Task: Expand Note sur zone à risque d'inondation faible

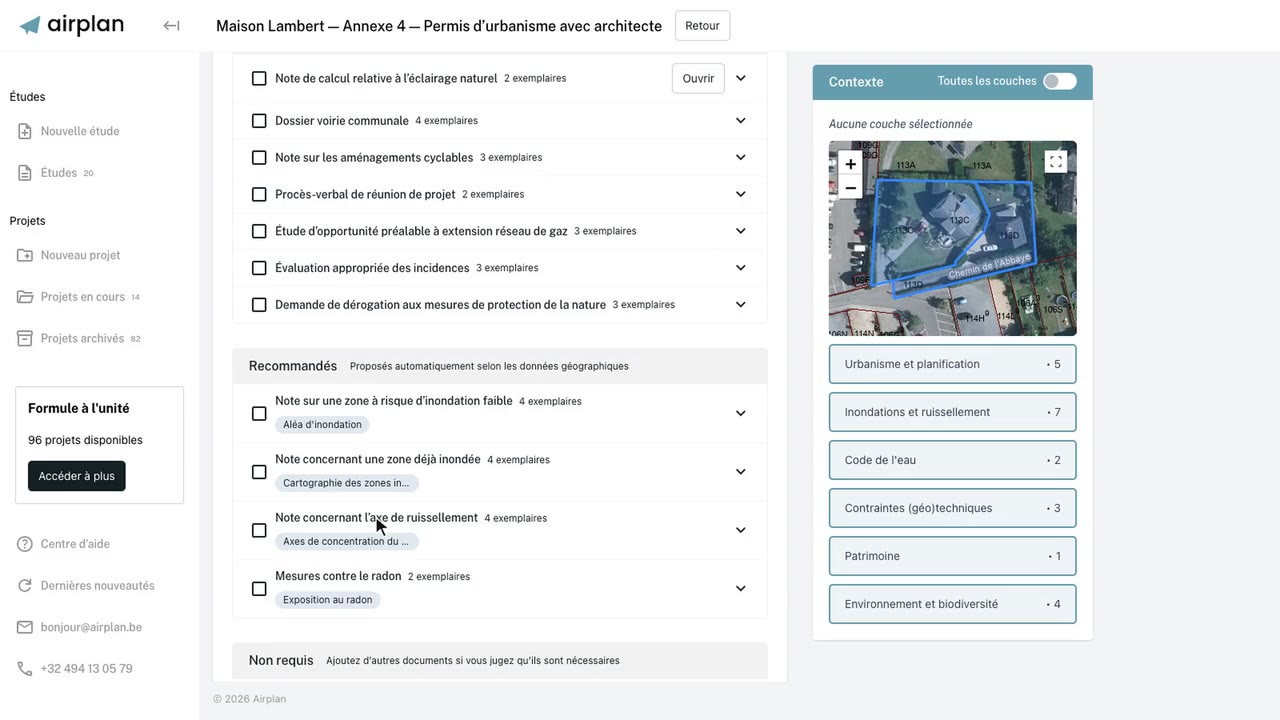Action: point(741,413)
